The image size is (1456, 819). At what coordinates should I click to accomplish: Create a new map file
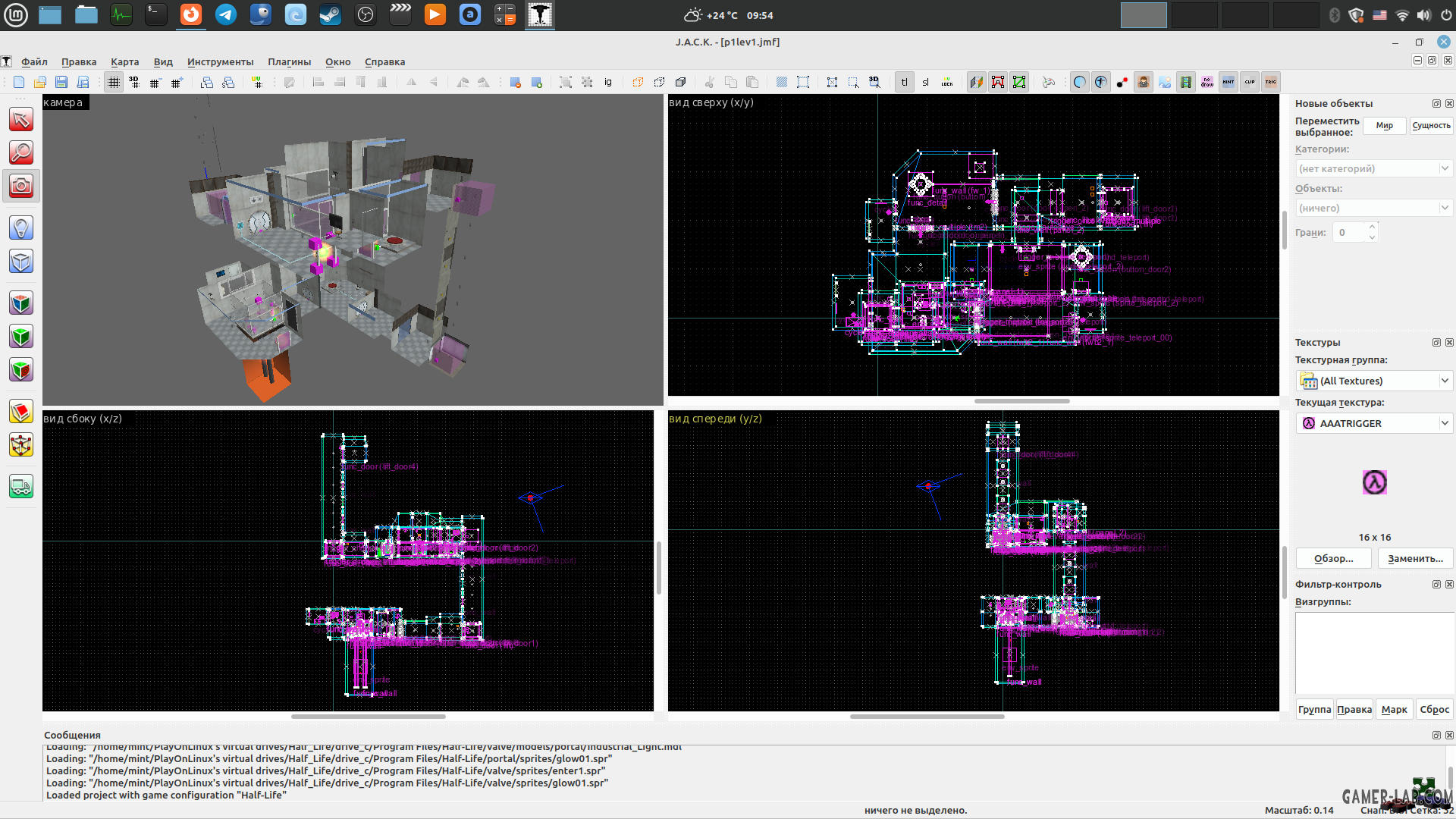19,82
